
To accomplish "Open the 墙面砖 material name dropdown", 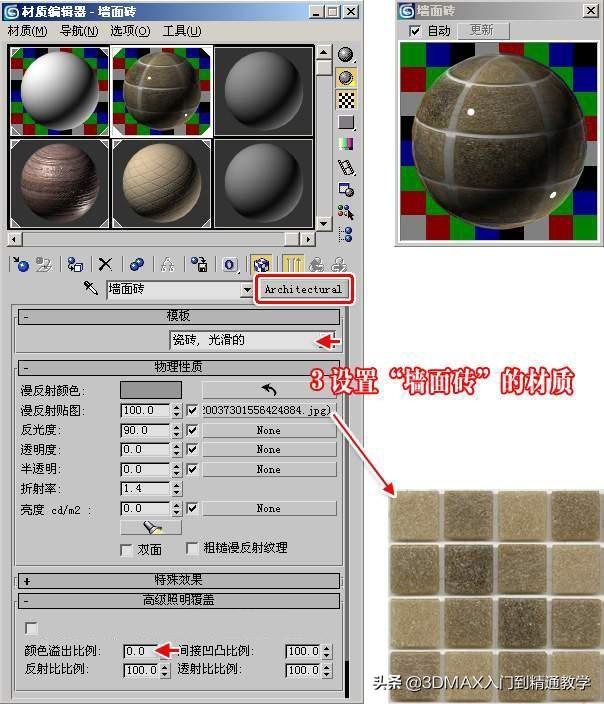I will click(247, 290).
